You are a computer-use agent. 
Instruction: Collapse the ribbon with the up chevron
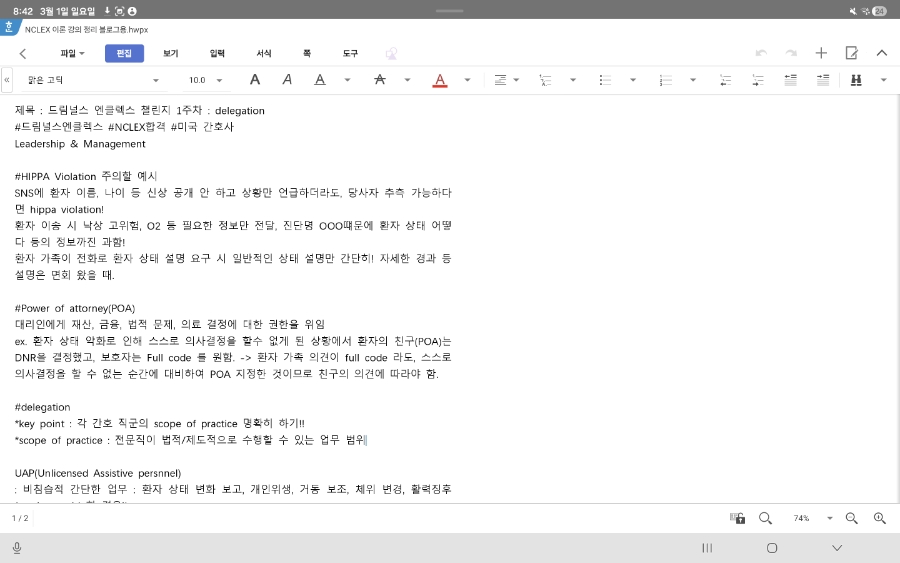point(881,53)
